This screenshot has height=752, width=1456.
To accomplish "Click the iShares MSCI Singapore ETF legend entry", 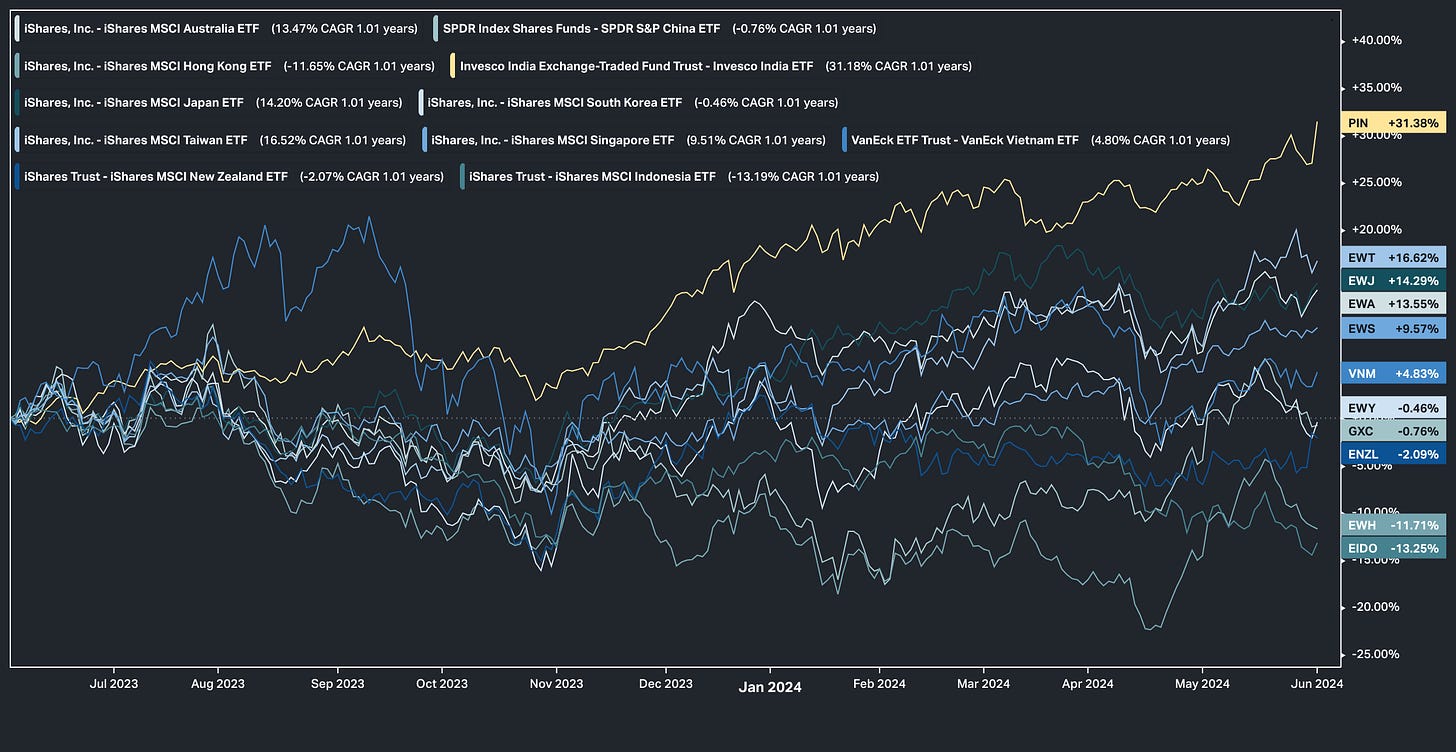I will pos(627,140).
